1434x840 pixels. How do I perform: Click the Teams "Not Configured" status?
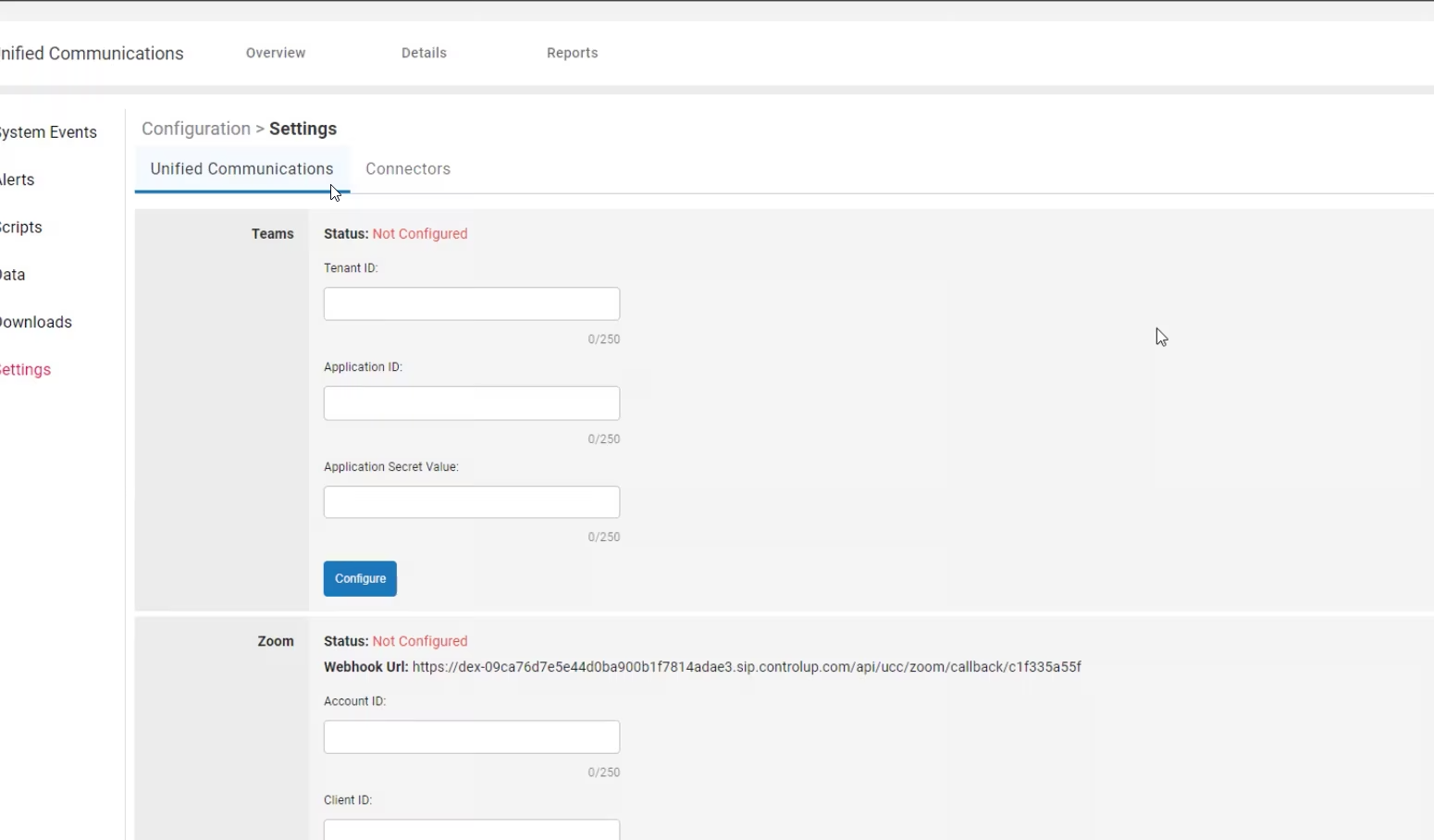(x=420, y=234)
